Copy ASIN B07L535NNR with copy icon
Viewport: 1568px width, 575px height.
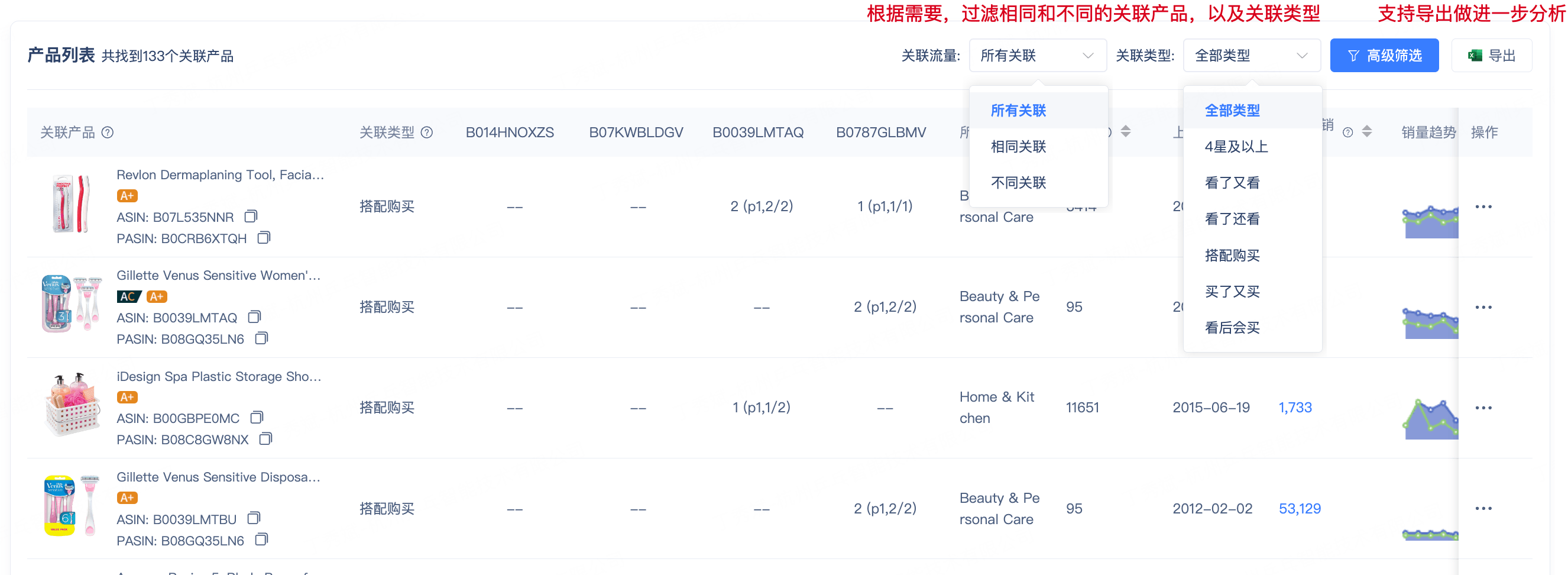(251, 217)
